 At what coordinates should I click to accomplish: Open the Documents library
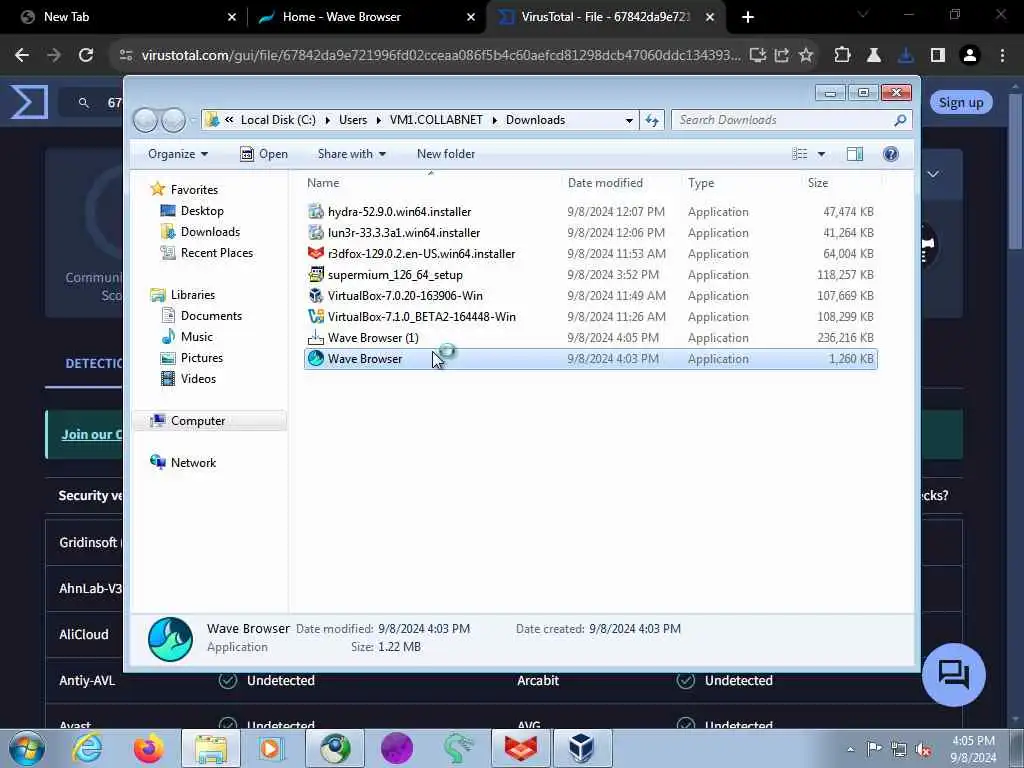(211, 315)
